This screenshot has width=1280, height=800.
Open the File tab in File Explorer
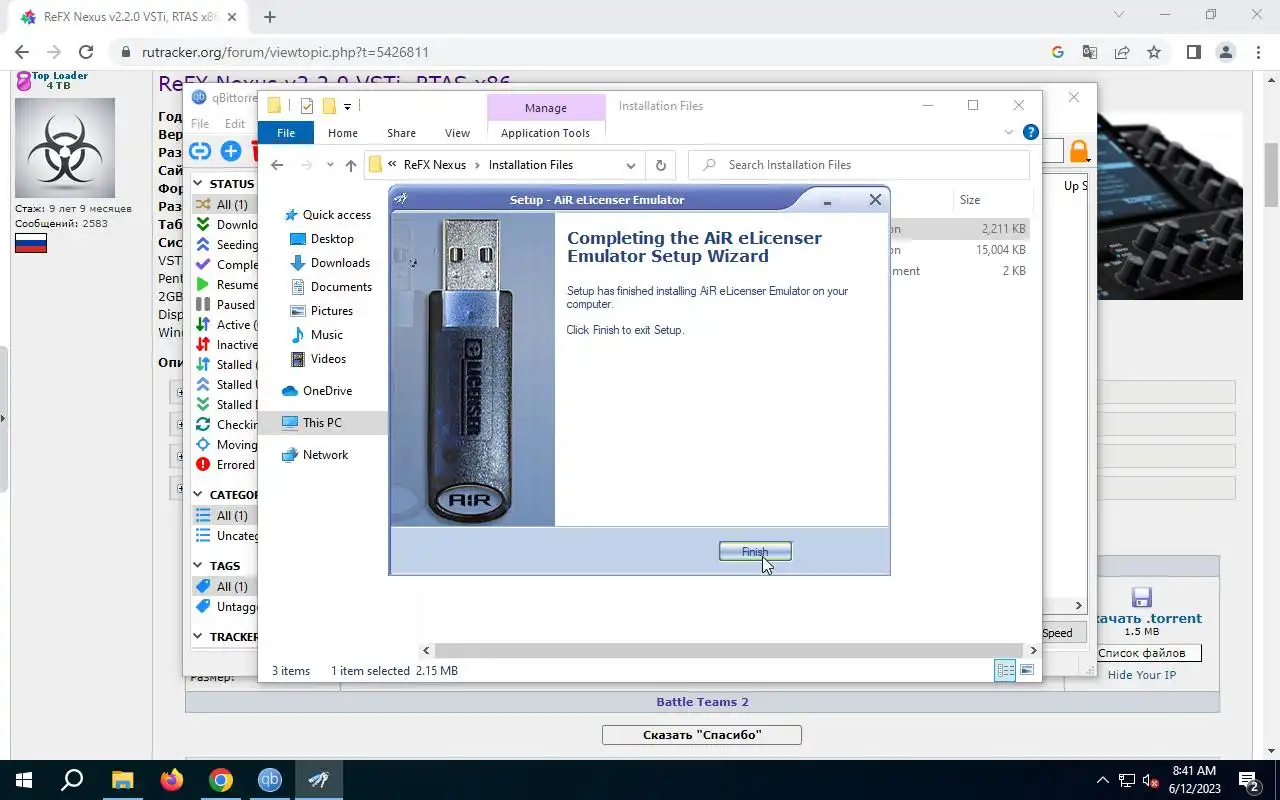pyautogui.click(x=286, y=133)
